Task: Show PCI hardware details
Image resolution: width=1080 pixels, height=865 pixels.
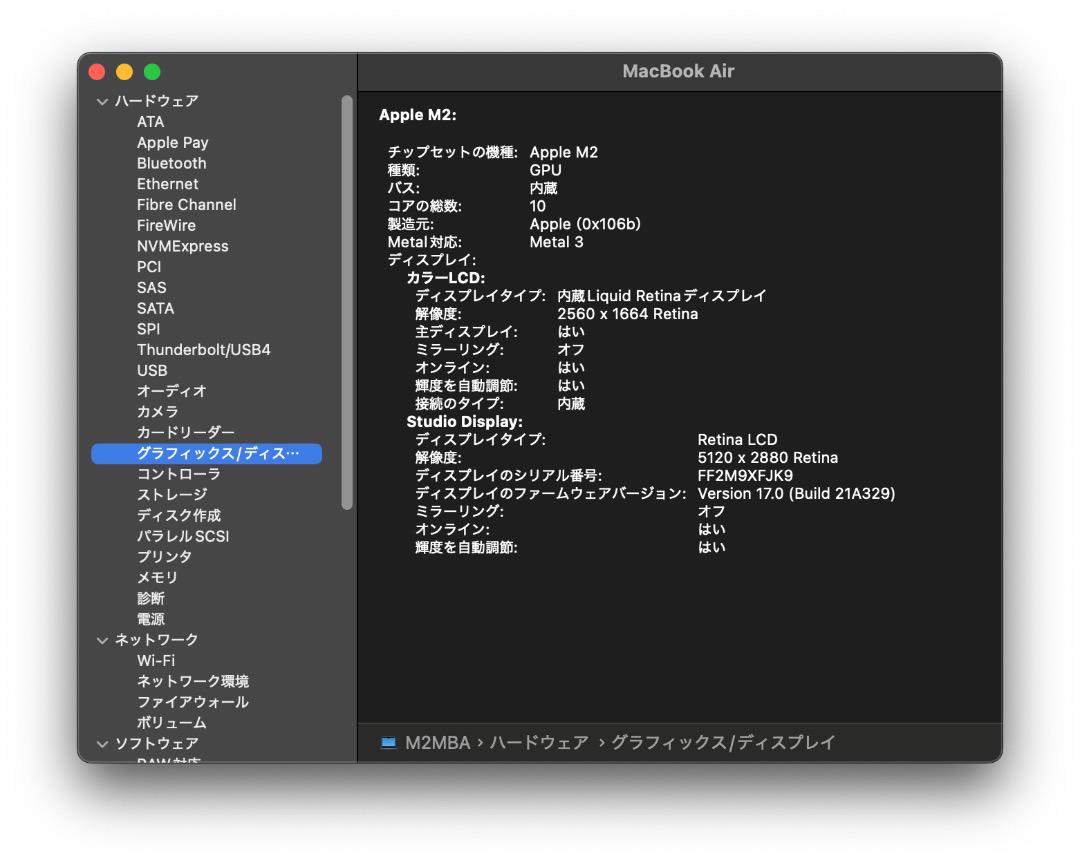Action: click(149, 267)
